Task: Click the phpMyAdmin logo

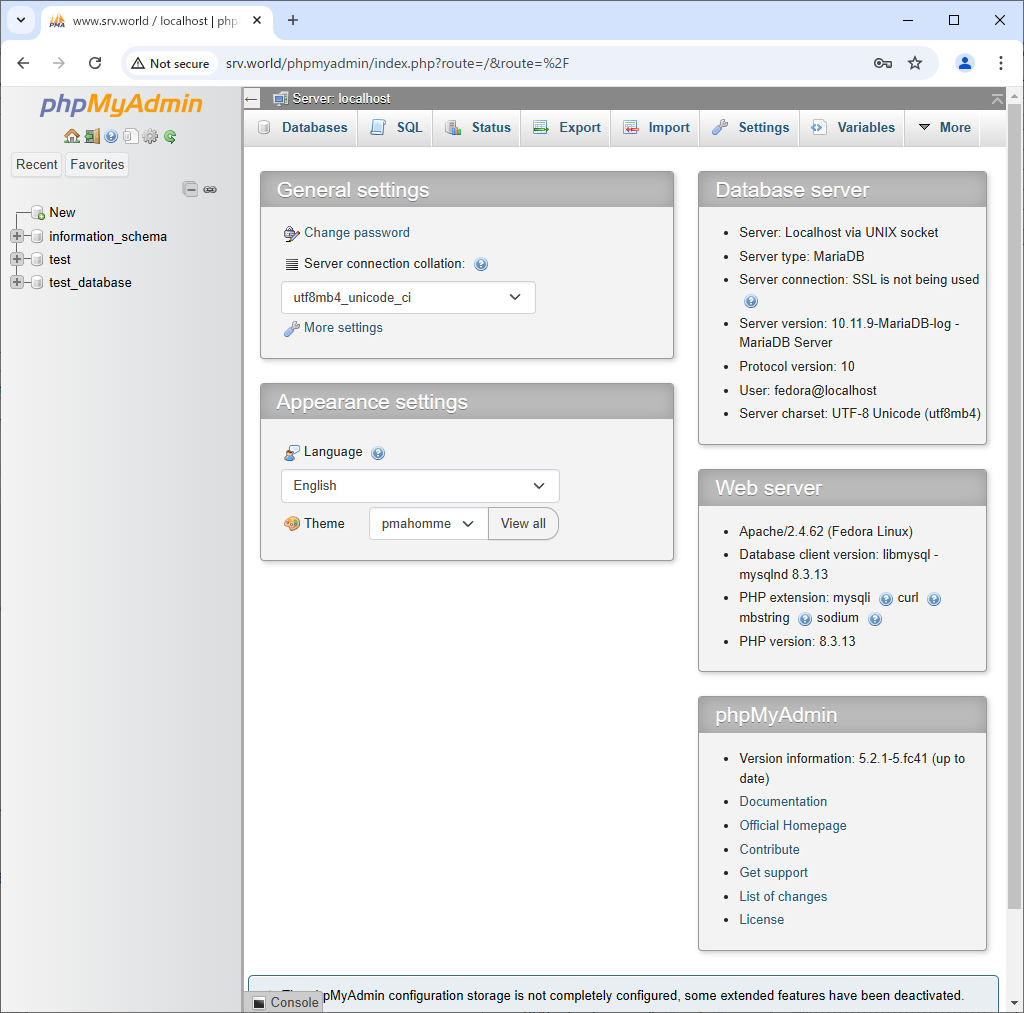Action: [x=121, y=105]
